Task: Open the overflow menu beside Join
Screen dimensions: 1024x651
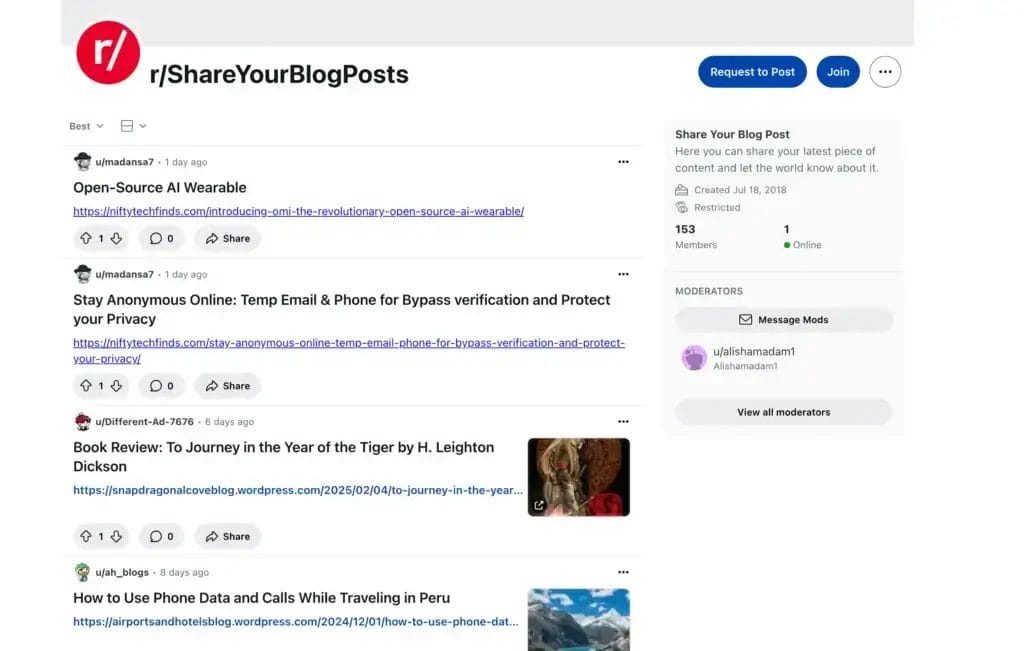Action: pyautogui.click(x=885, y=71)
